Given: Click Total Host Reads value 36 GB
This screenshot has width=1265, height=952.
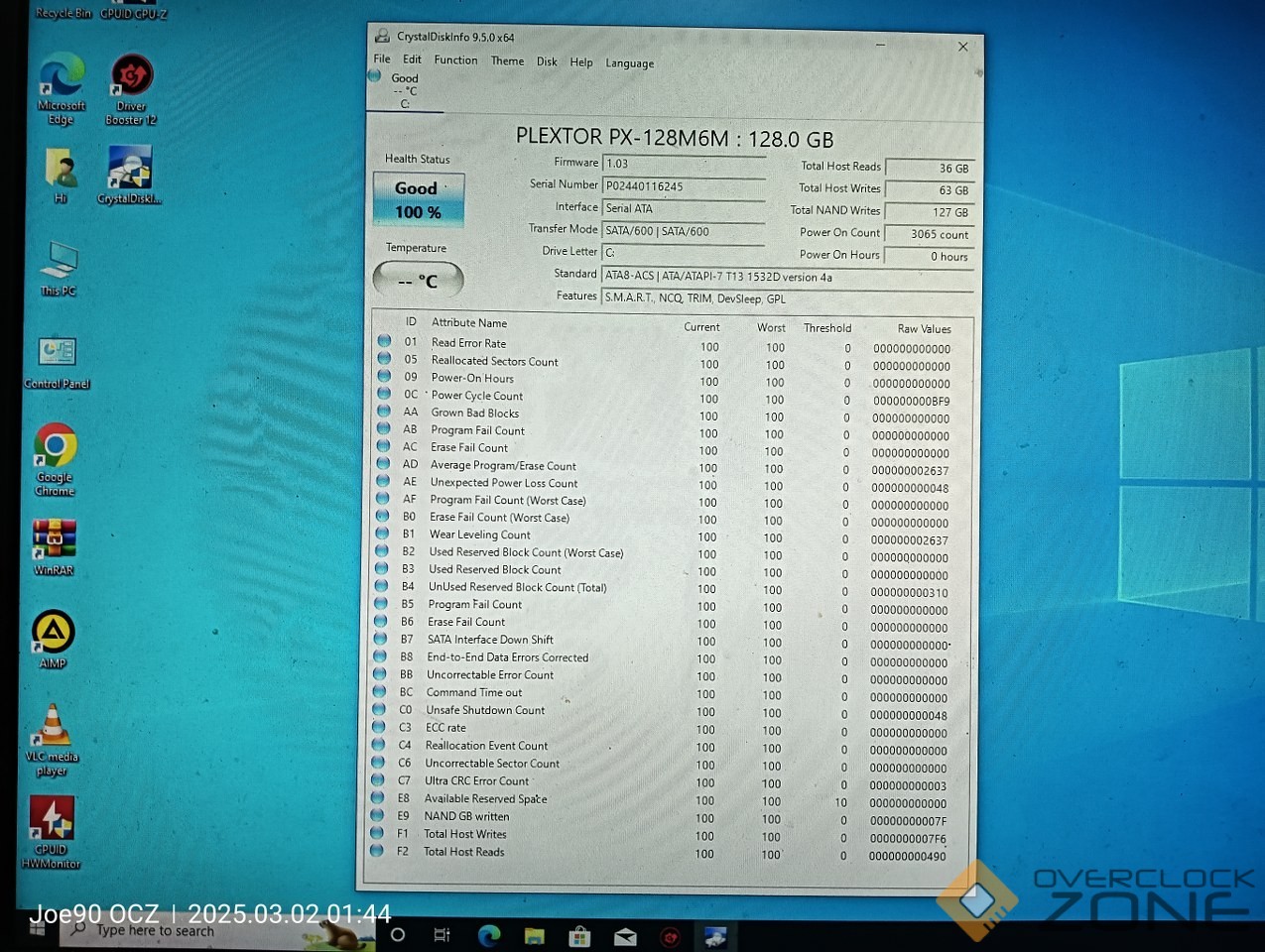Looking at the screenshot, I should click(x=930, y=169).
